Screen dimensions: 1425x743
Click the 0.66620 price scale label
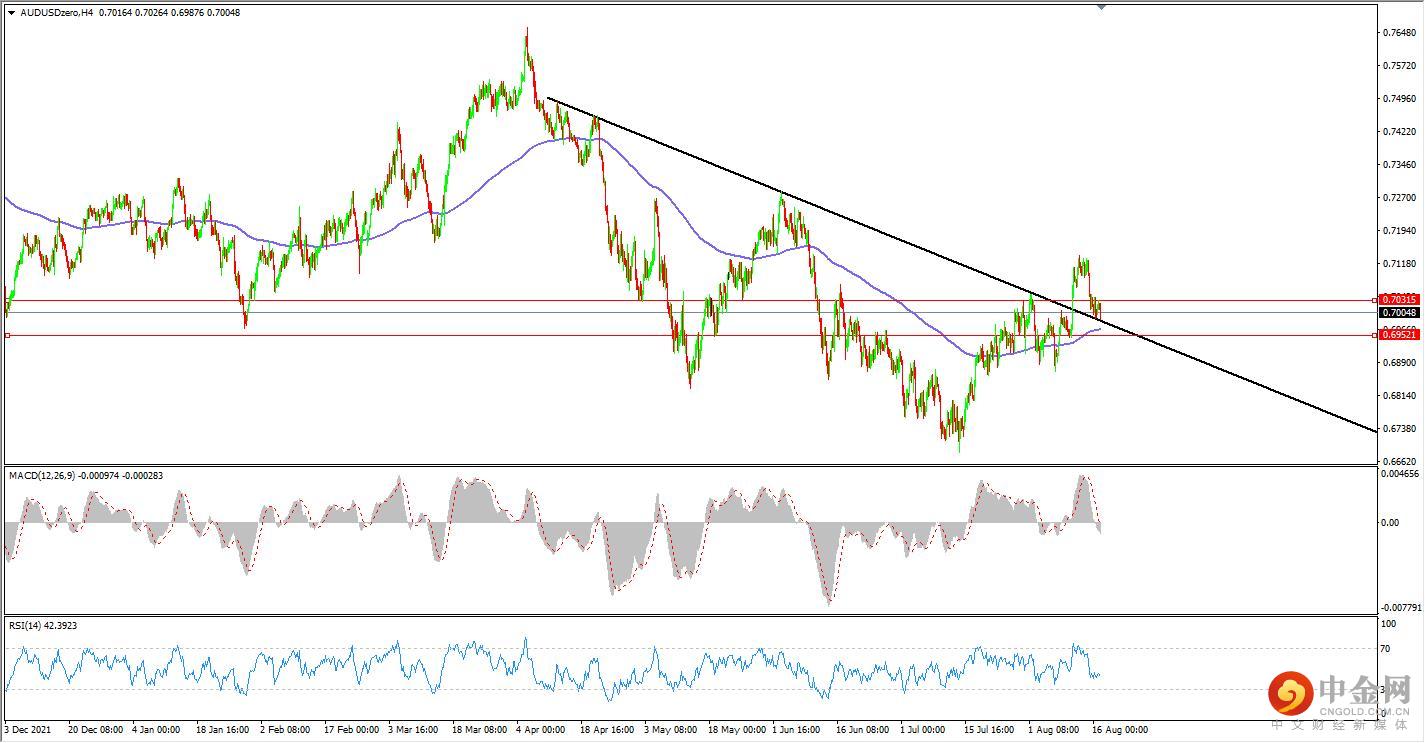tap(1399, 461)
